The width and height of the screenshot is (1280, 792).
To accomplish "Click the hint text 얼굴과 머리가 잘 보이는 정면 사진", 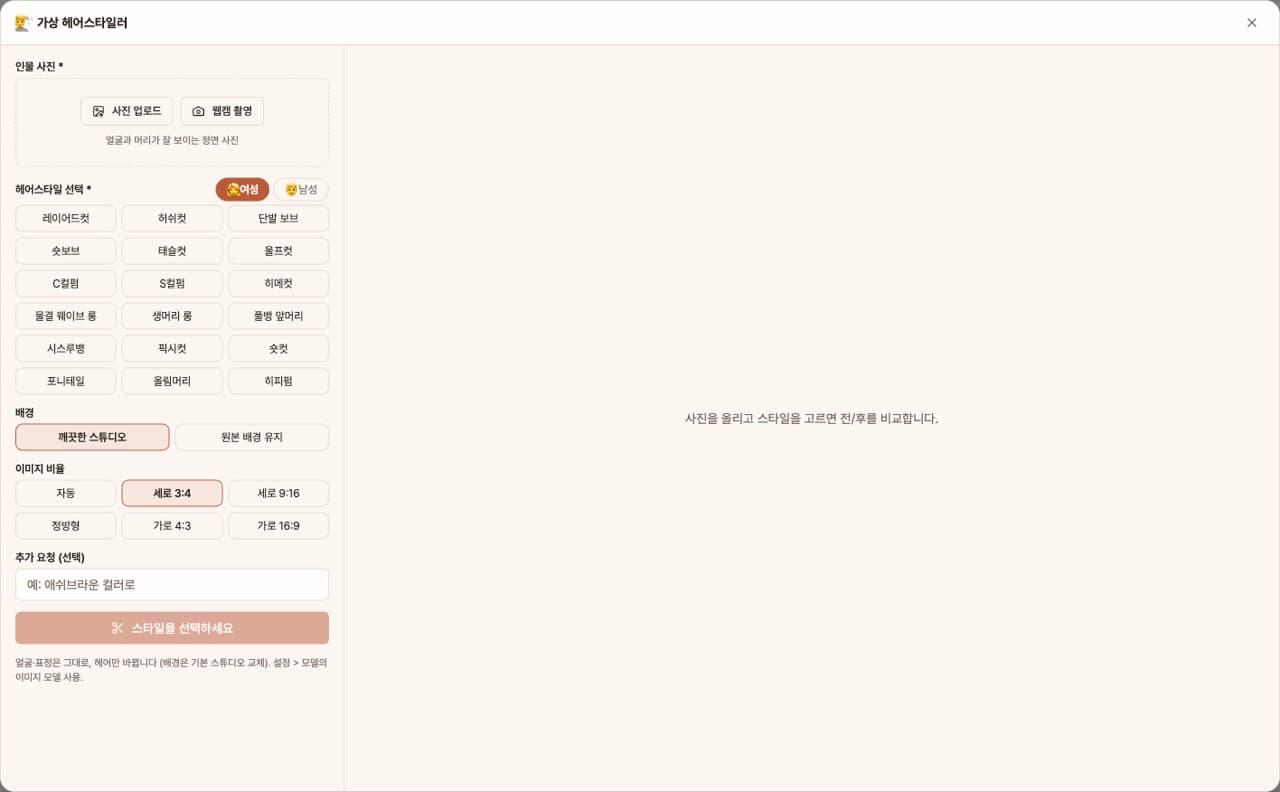I will click(172, 141).
